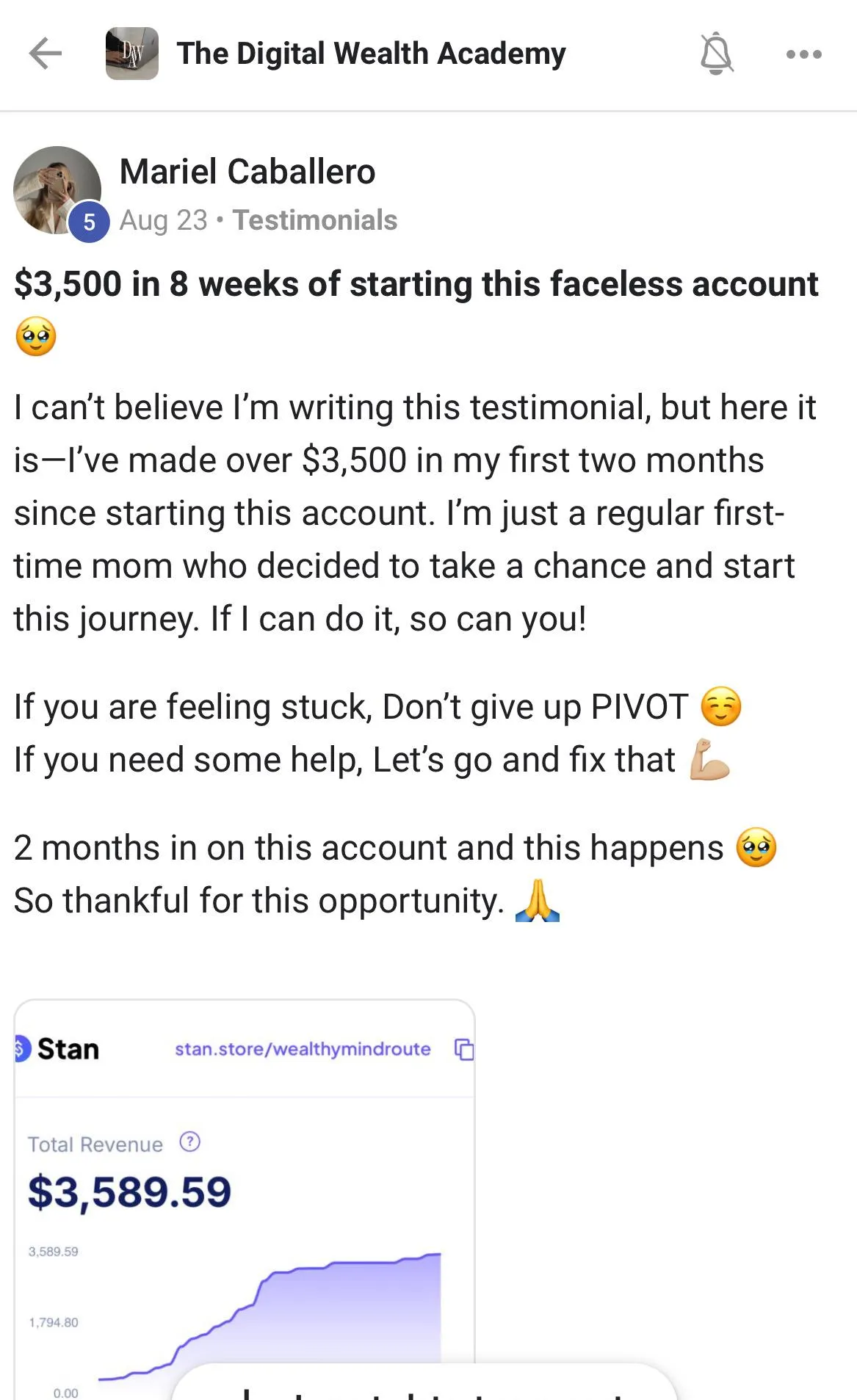Click the copy link icon

464,1050
